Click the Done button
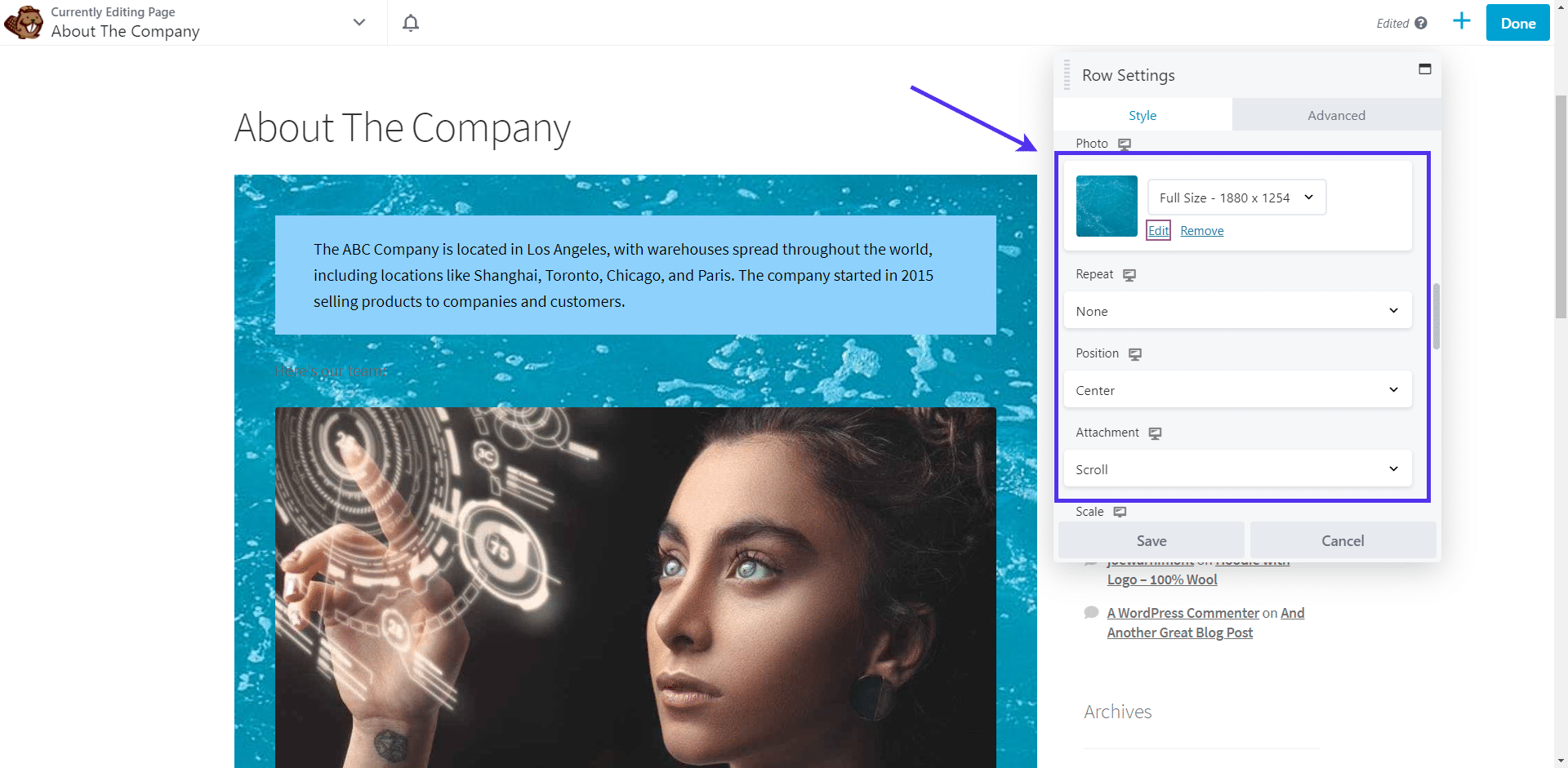Screen dimensions: 1568x768 coord(1517,22)
